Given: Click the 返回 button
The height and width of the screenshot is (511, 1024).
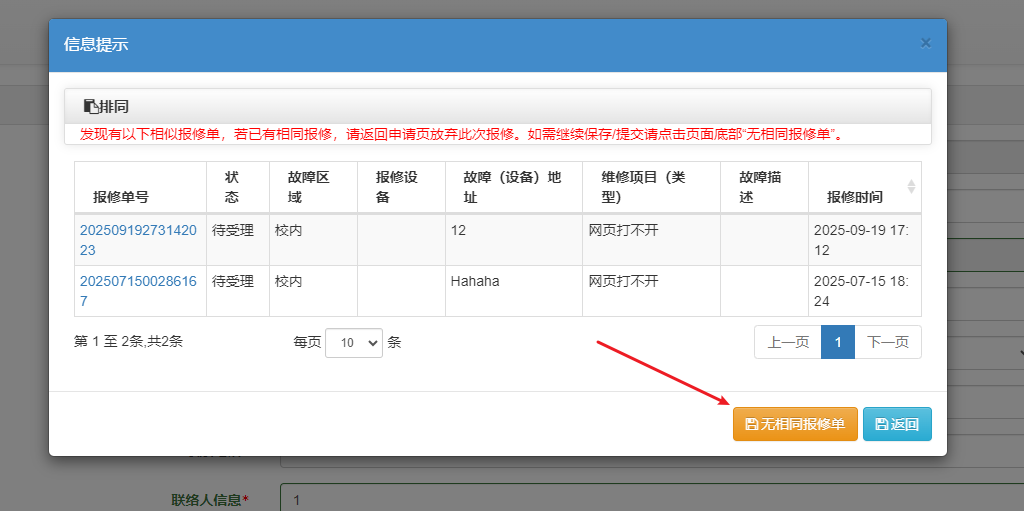Looking at the screenshot, I should click(897, 424).
